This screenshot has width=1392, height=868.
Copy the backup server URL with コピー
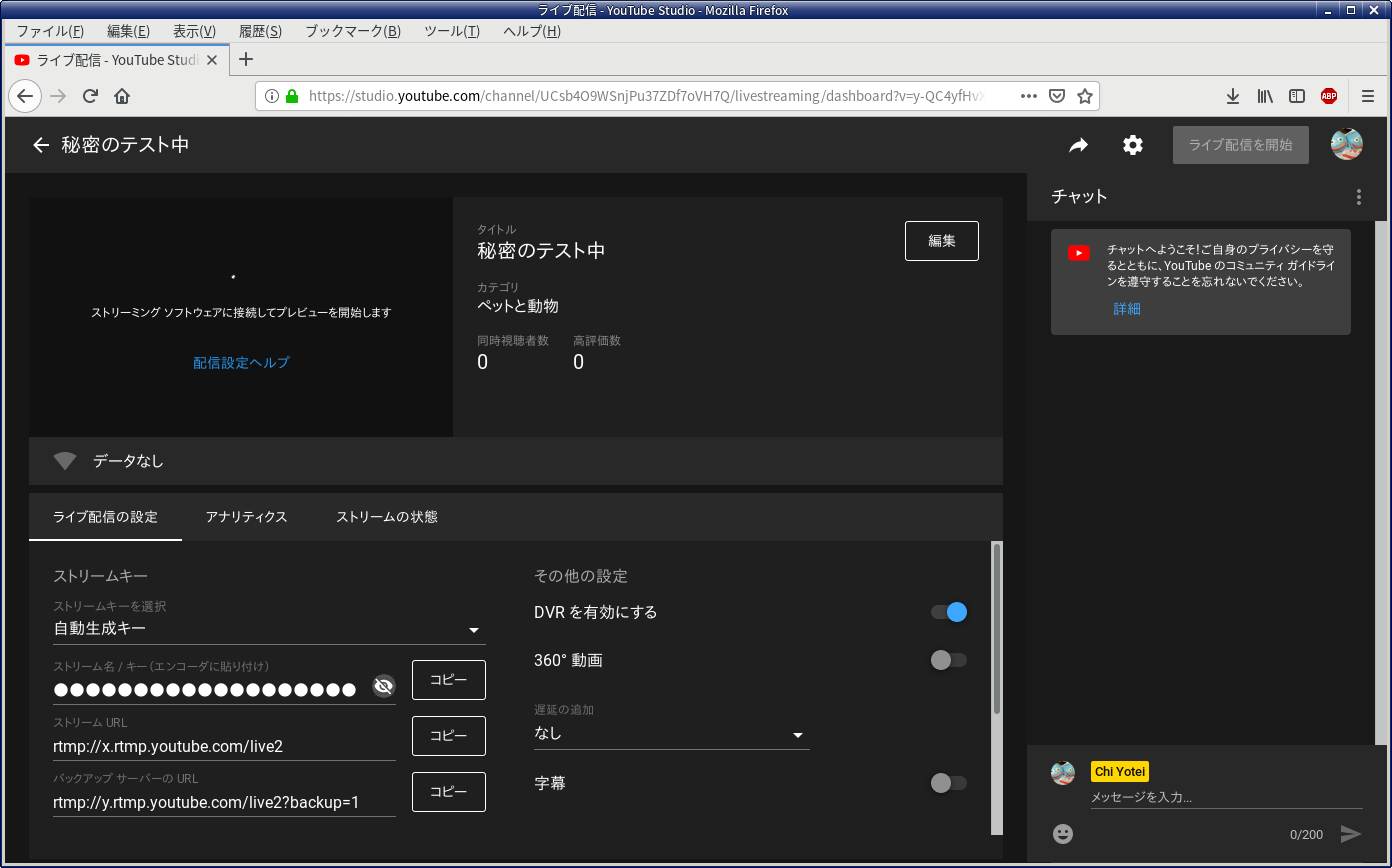(449, 792)
